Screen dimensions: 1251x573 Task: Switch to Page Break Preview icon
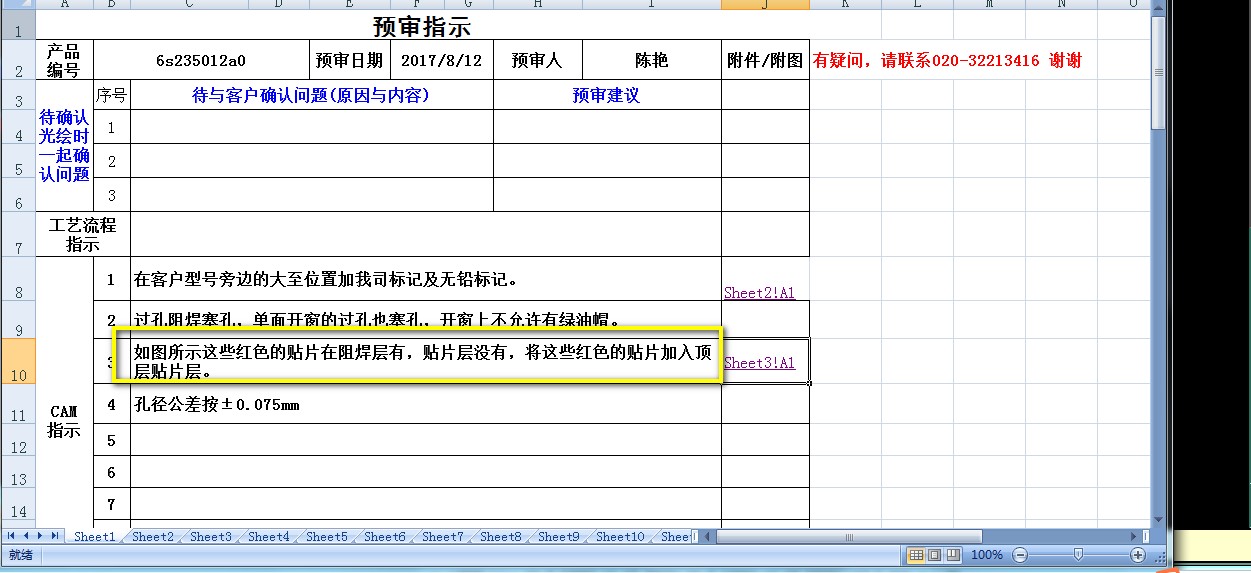pyautogui.click(x=953, y=554)
